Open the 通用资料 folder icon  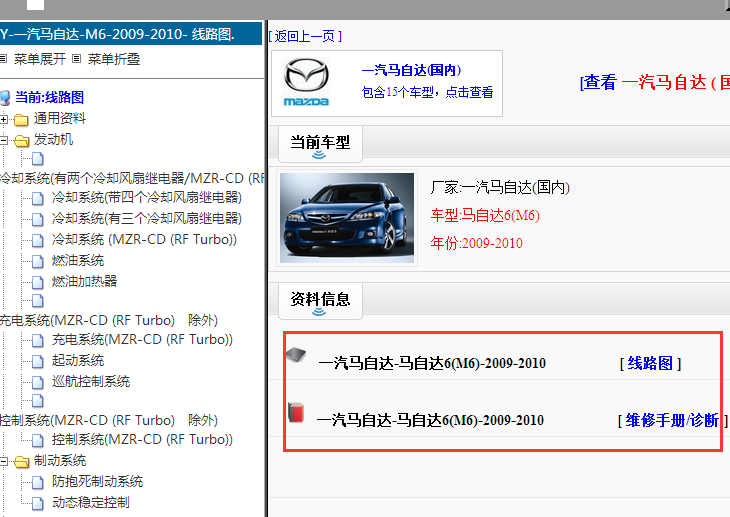point(21,120)
